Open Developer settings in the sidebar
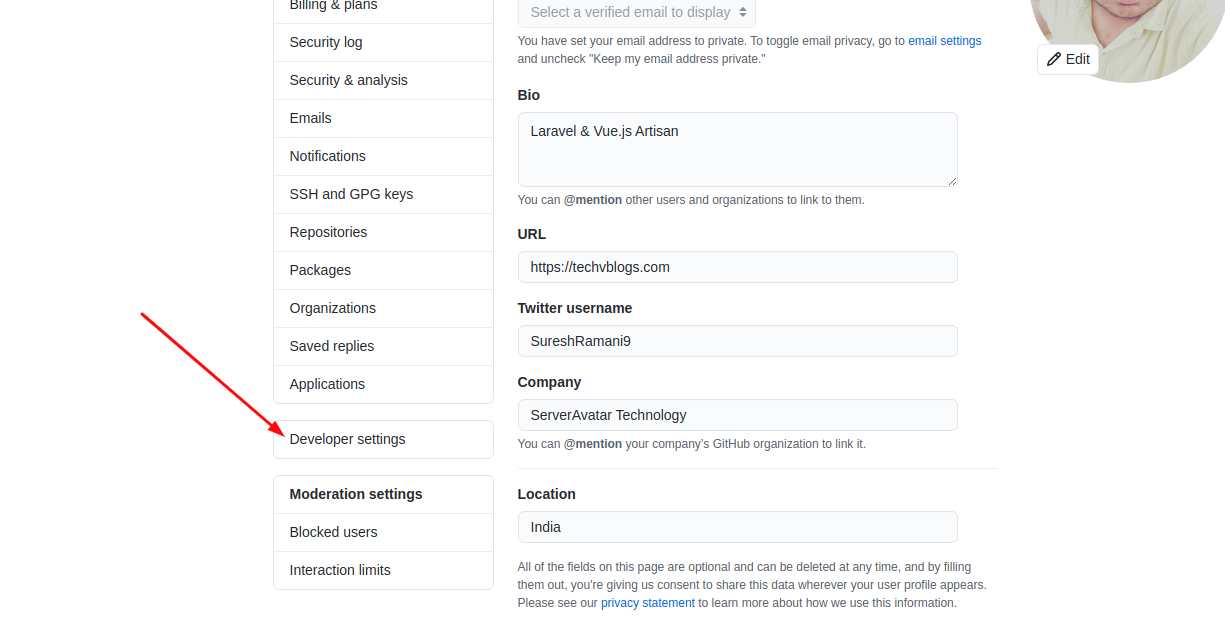The height and width of the screenshot is (618, 1225). [383, 439]
